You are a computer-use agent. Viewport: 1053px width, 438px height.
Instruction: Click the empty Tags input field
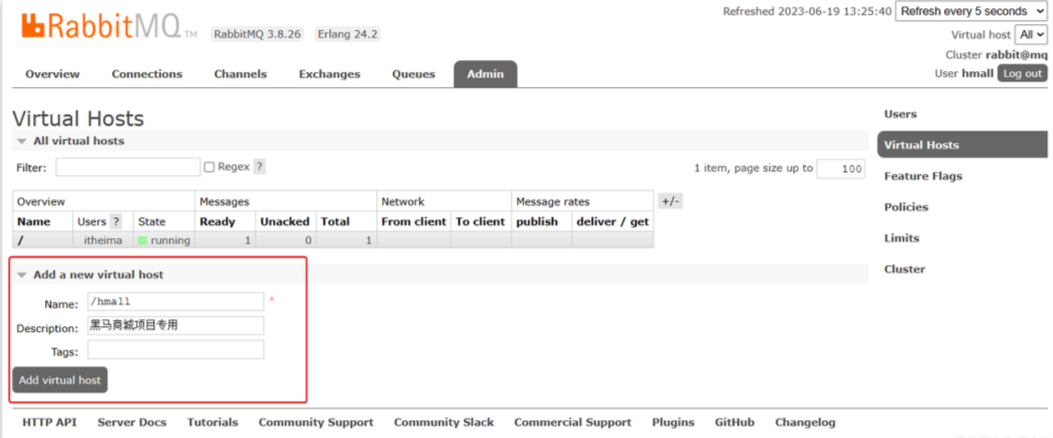(175, 350)
